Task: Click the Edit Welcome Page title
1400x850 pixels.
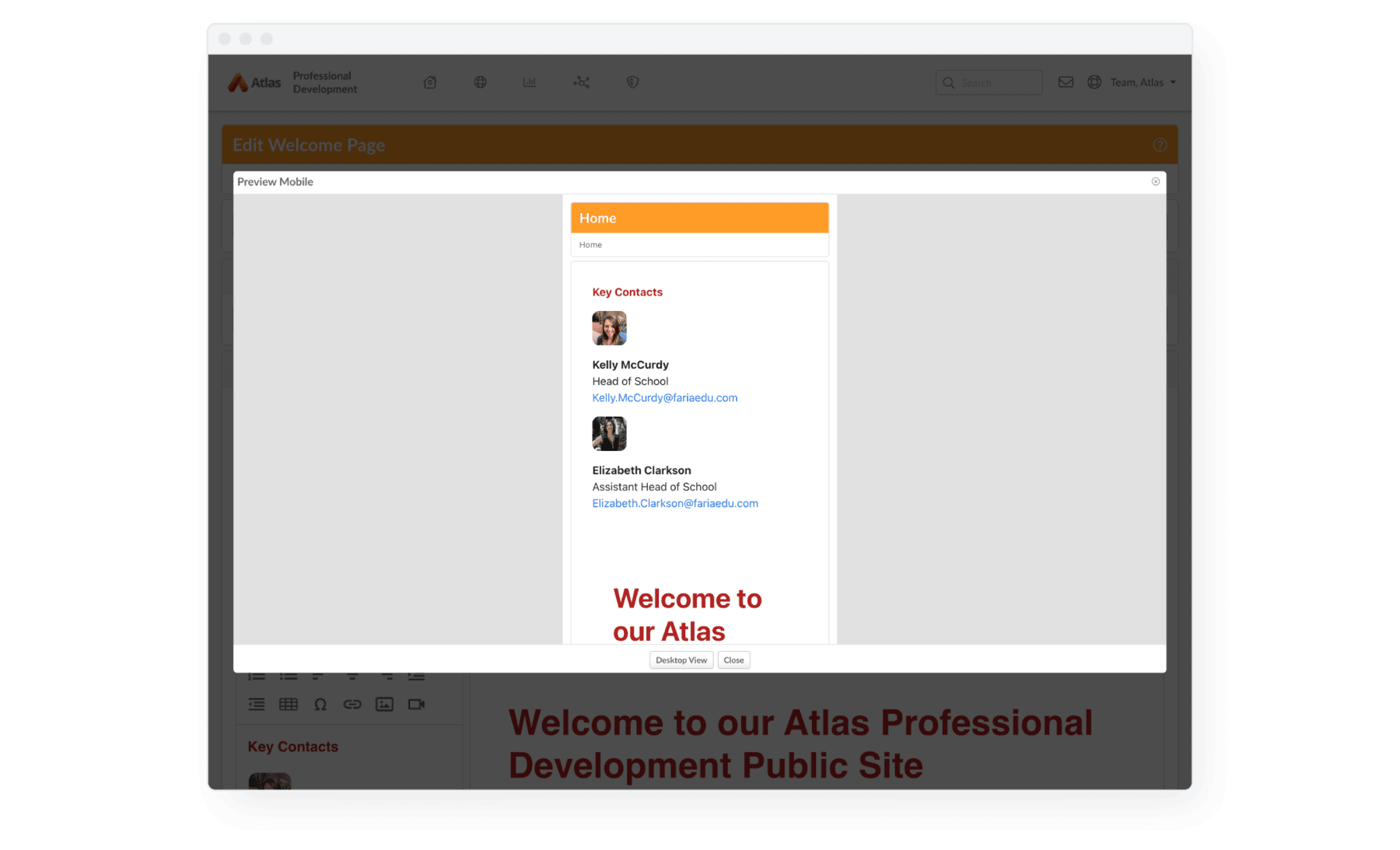Action: pos(309,145)
